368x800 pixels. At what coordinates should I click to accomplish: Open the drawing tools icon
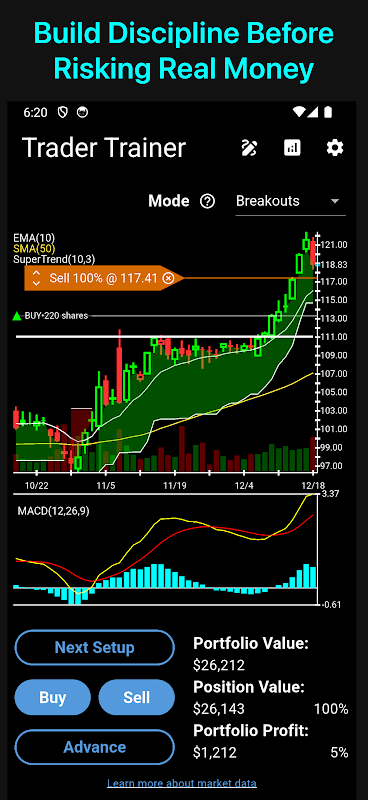249,148
